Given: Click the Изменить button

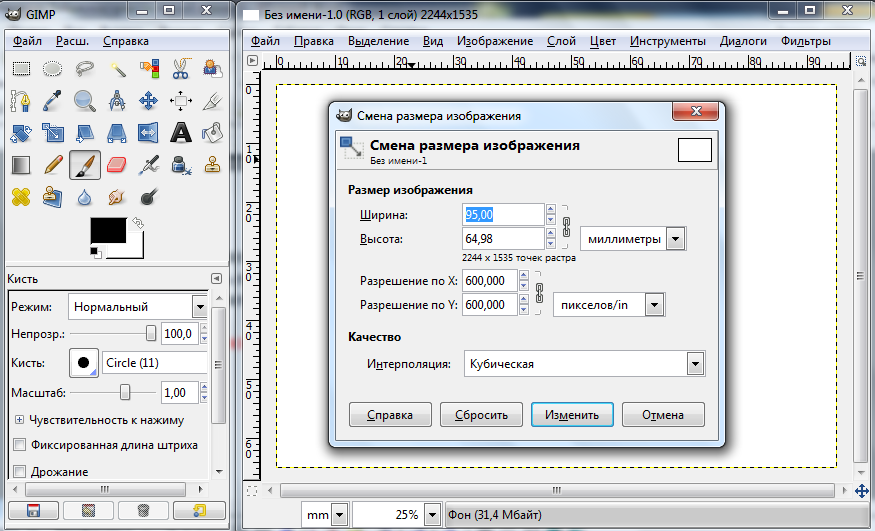Looking at the screenshot, I should (x=572, y=414).
